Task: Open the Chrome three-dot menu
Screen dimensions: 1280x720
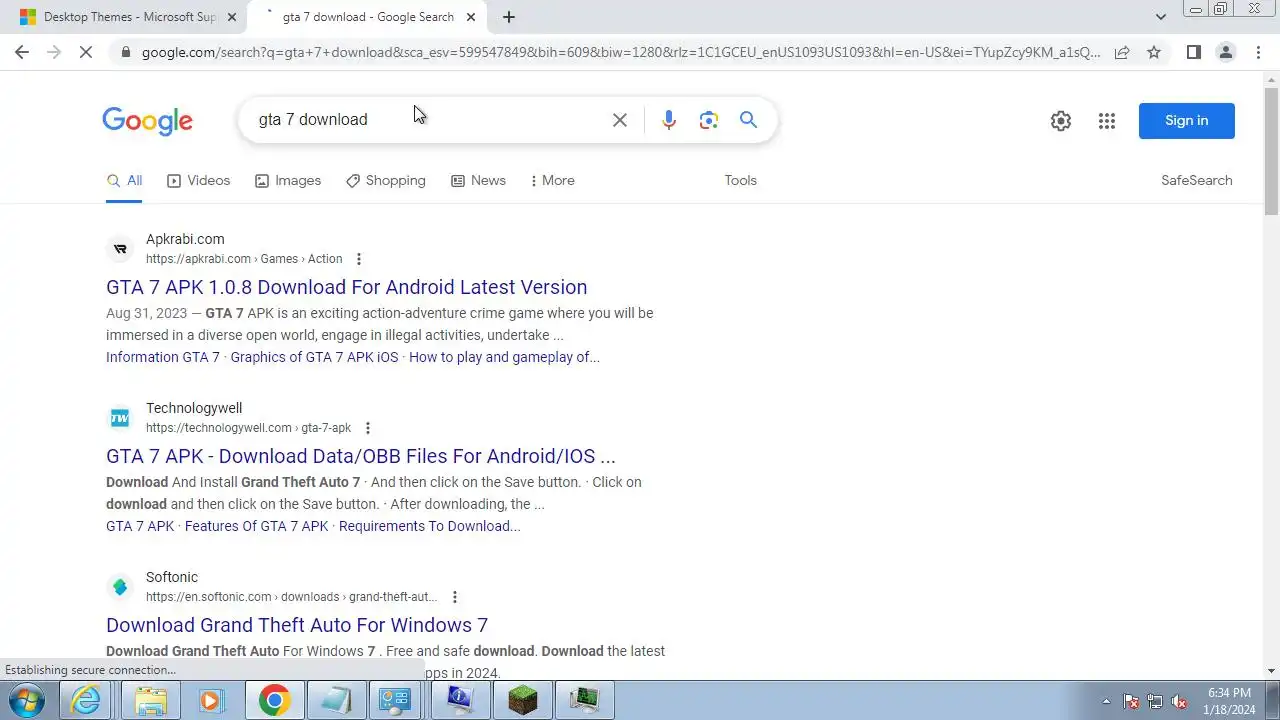Action: tap(1257, 52)
